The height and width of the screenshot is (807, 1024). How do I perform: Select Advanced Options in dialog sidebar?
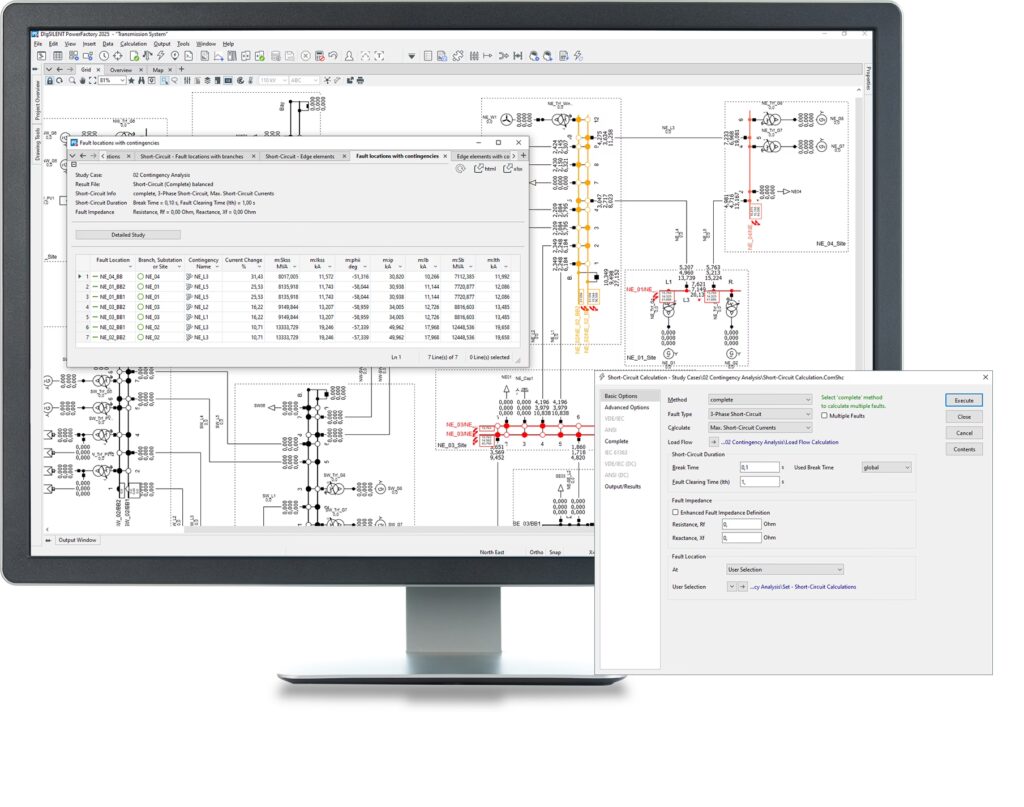626,407
